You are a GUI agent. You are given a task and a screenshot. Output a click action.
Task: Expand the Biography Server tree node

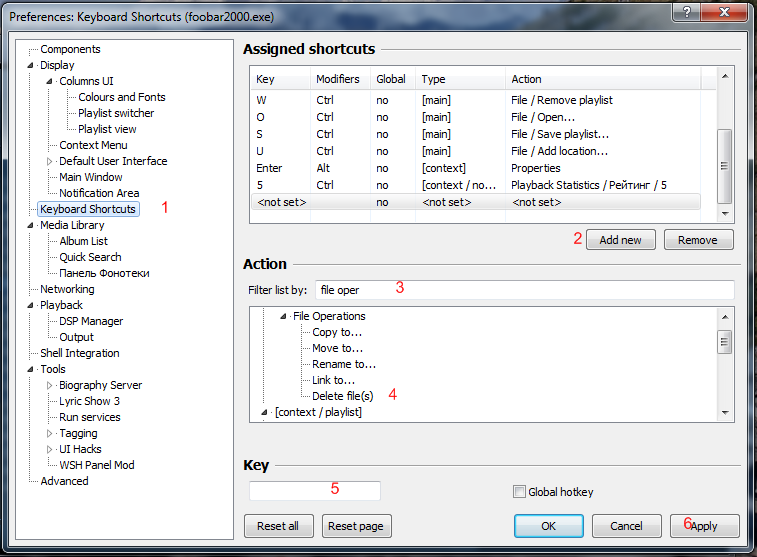[x=50, y=385]
